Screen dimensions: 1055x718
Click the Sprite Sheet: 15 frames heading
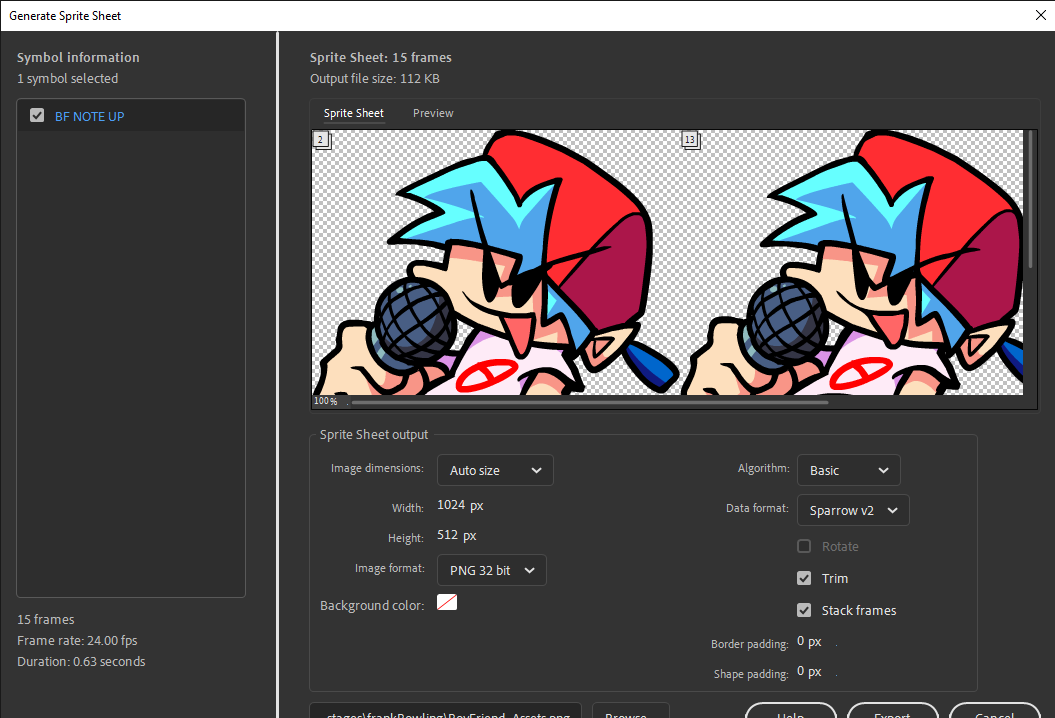click(x=381, y=58)
